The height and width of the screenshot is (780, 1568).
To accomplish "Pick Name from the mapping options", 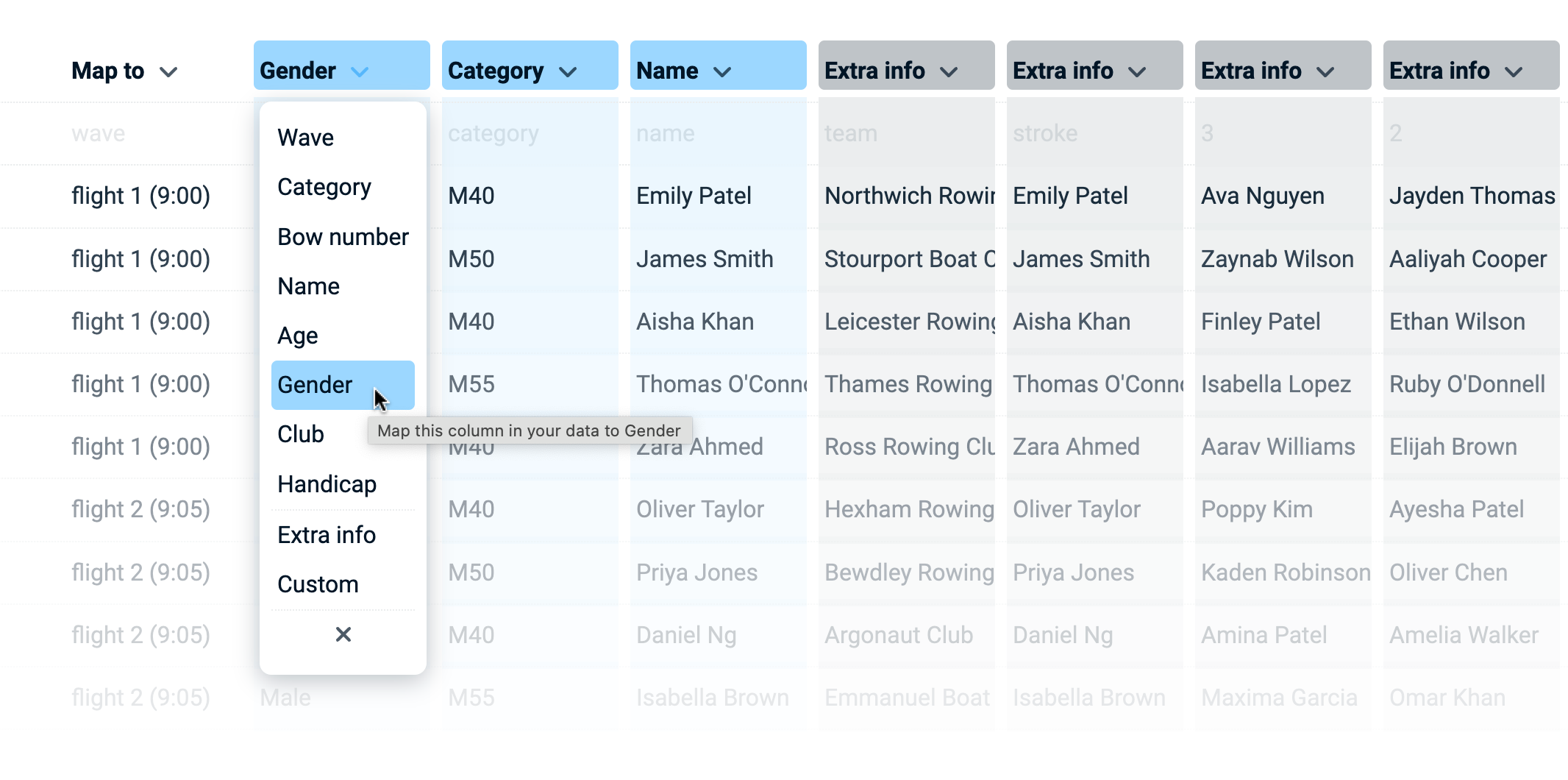I will click(x=309, y=286).
